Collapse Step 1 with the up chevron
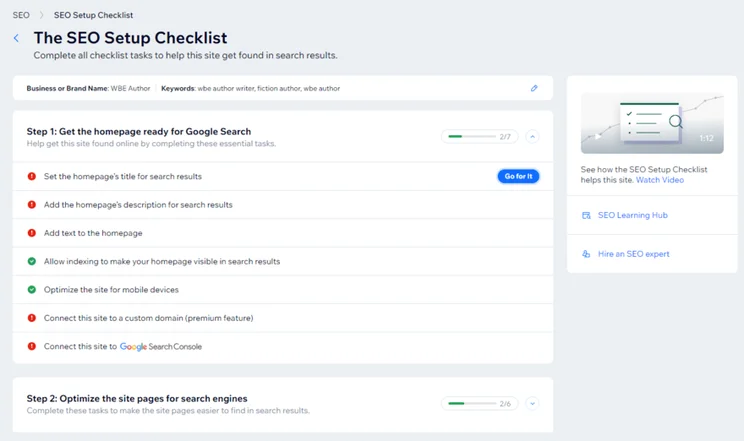Image resolution: width=744 pixels, height=441 pixels. tap(532, 137)
